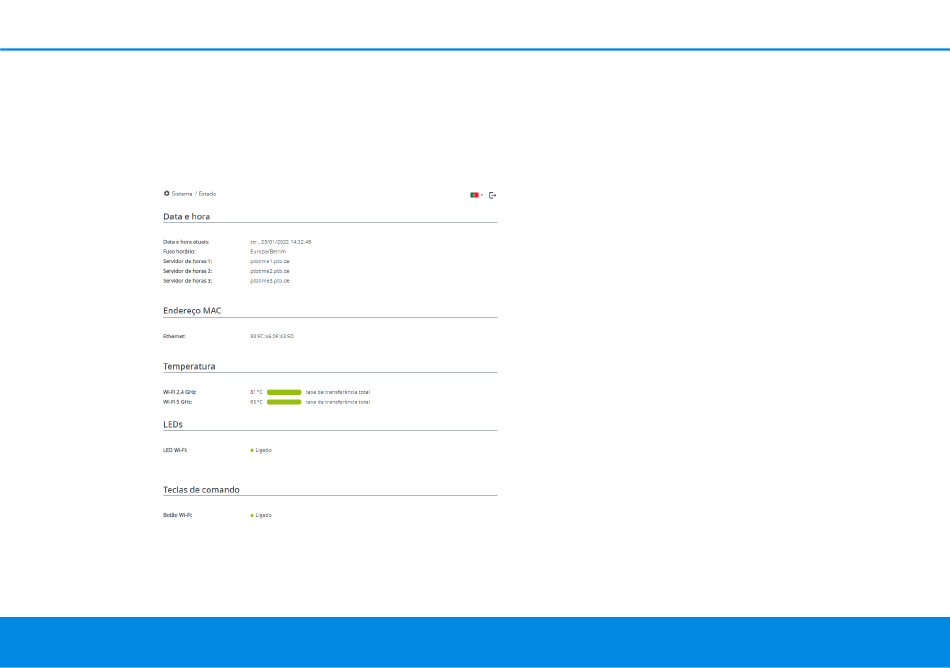
Task: Click the Teclas de comando section heading
Action: coord(201,490)
